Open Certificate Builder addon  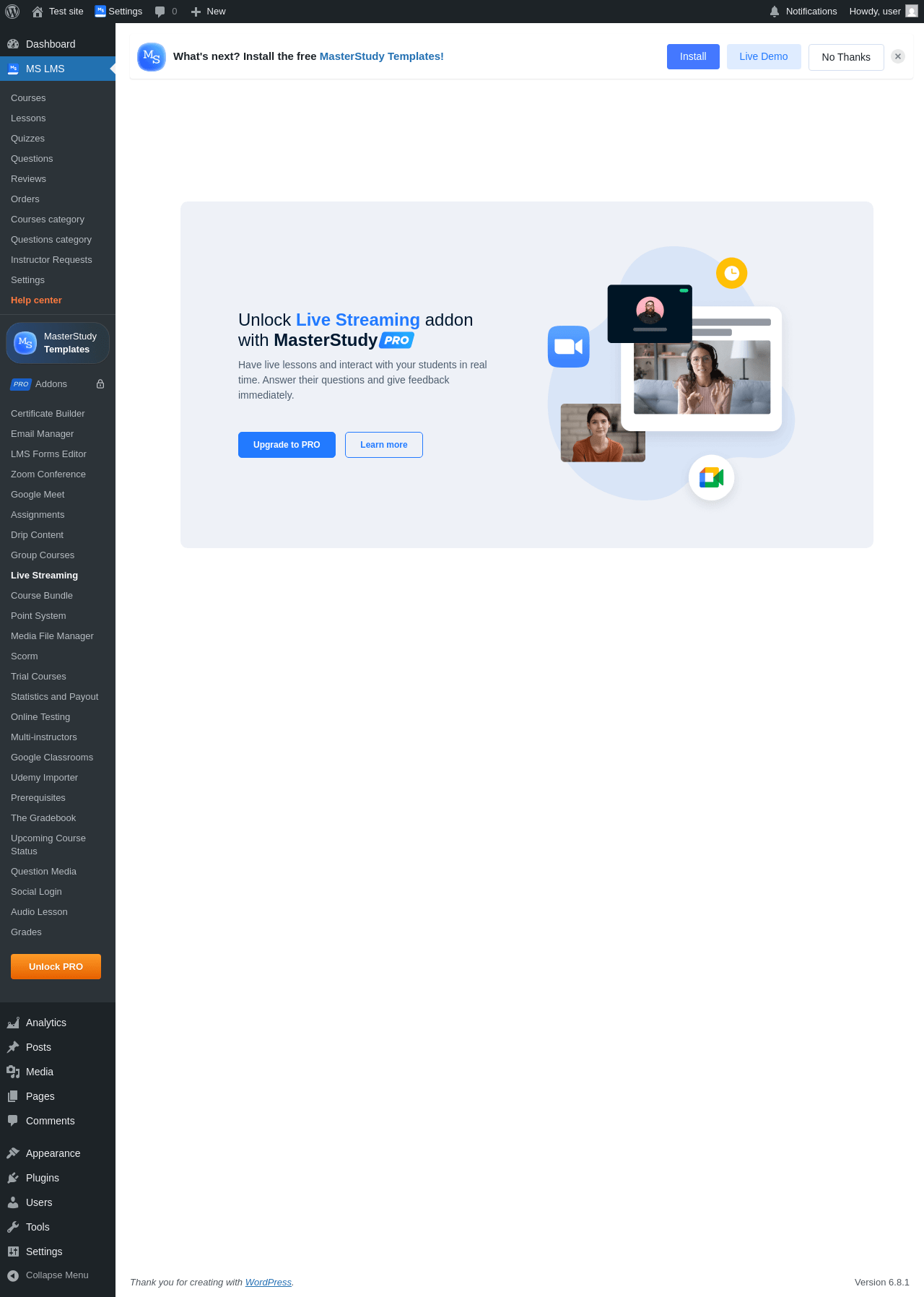pyautogui.click(x=48, y=414)
